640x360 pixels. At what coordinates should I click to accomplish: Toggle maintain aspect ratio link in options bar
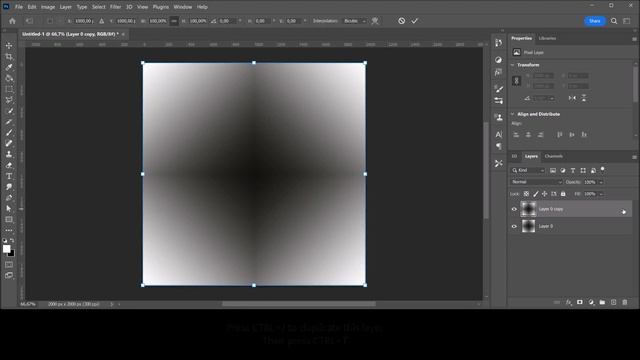coord(174,21)
